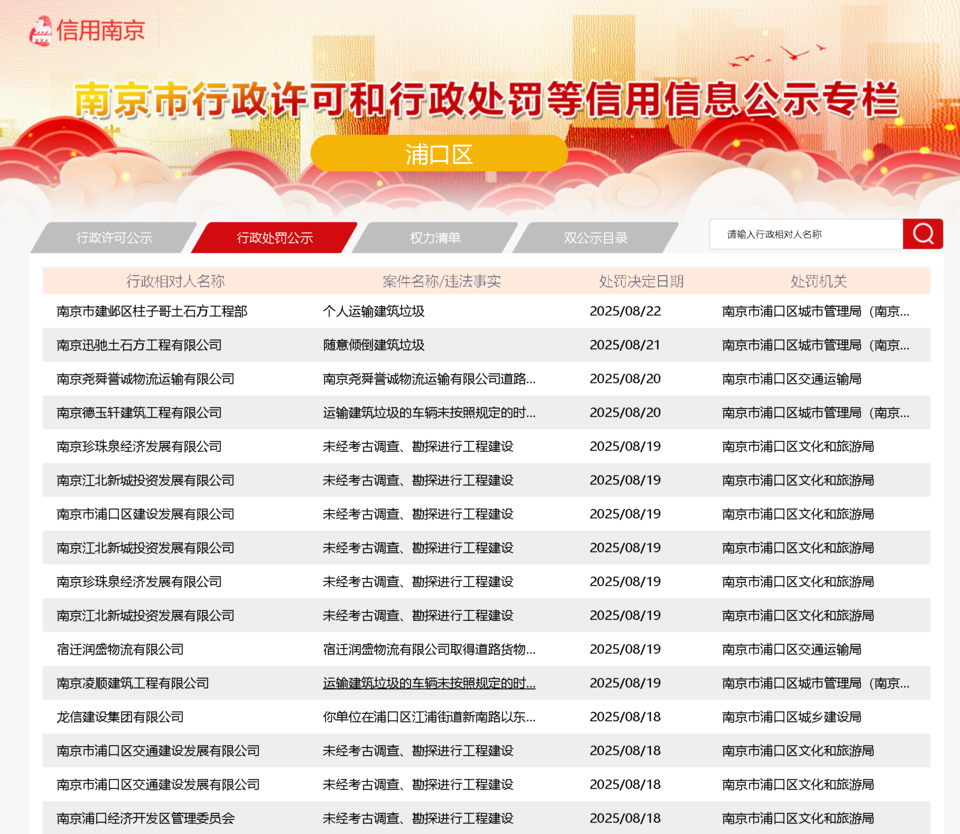Open 南京德玉轩建筑工程有限公司 entry

(139, 413)
